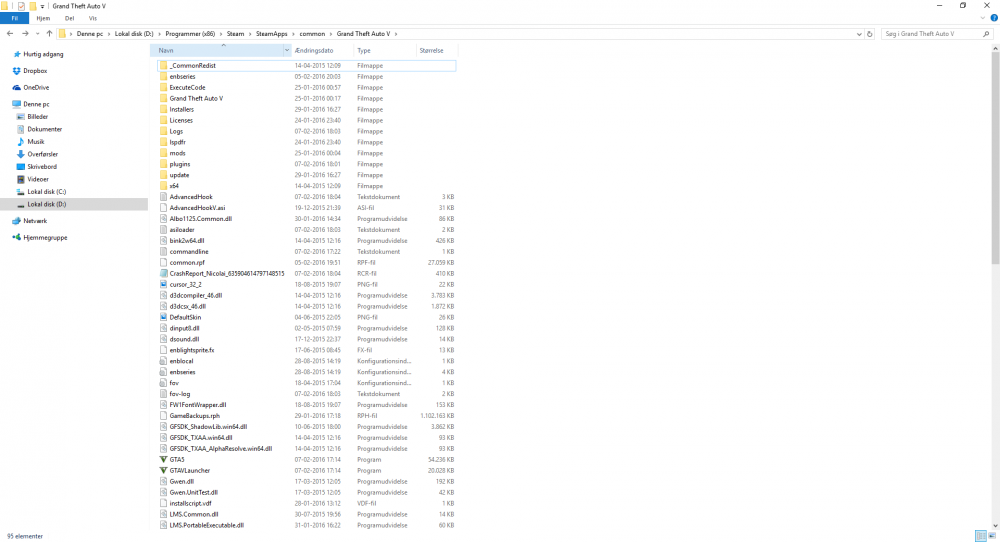
Task: Select the _CommonRedist folder icon
Action: pyautogui.click(x=163, y=66)
